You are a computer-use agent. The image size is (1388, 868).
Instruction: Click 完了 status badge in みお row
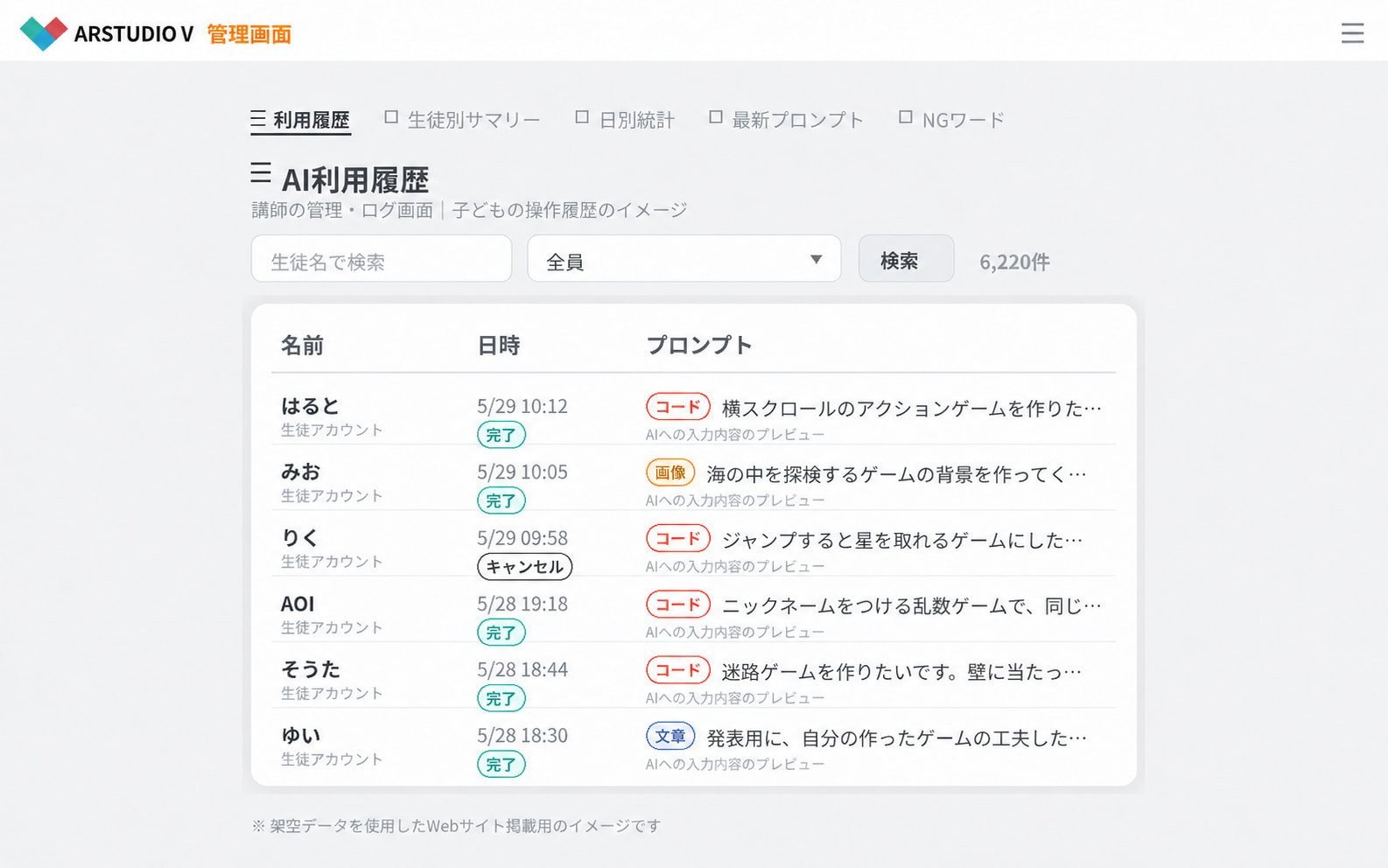(501, 500)
